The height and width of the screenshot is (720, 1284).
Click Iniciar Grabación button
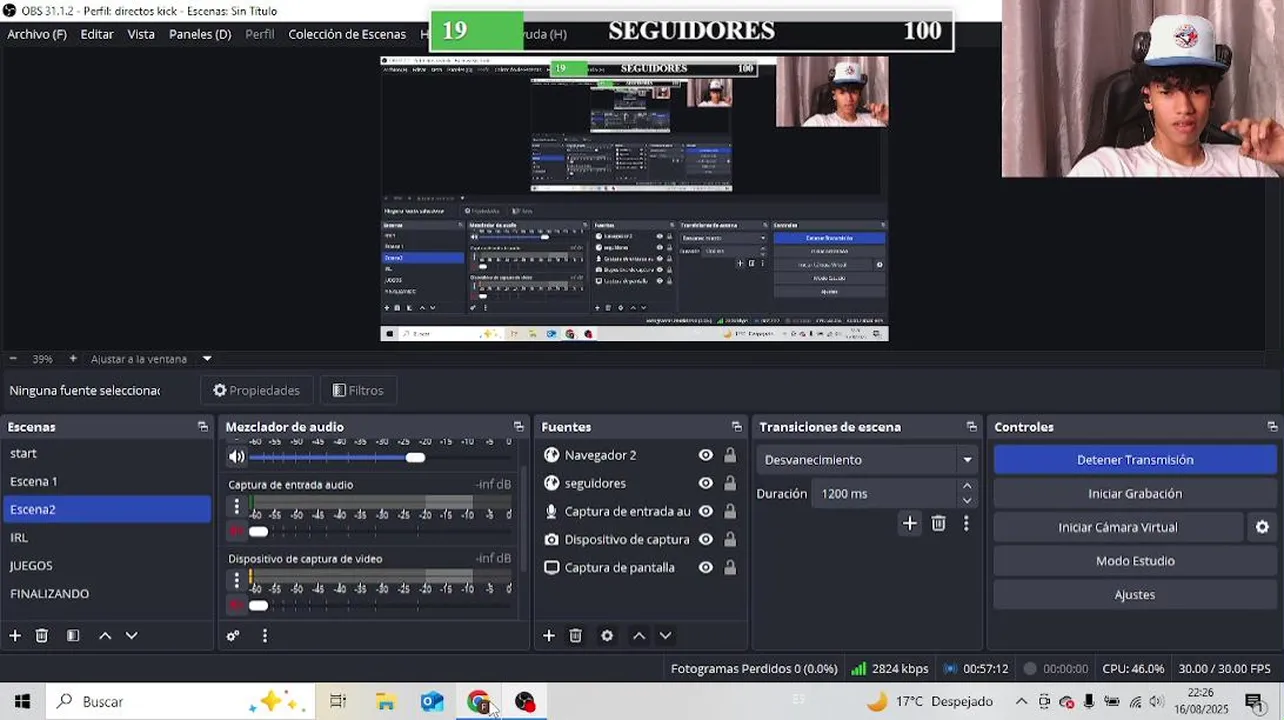[1135, 494]
